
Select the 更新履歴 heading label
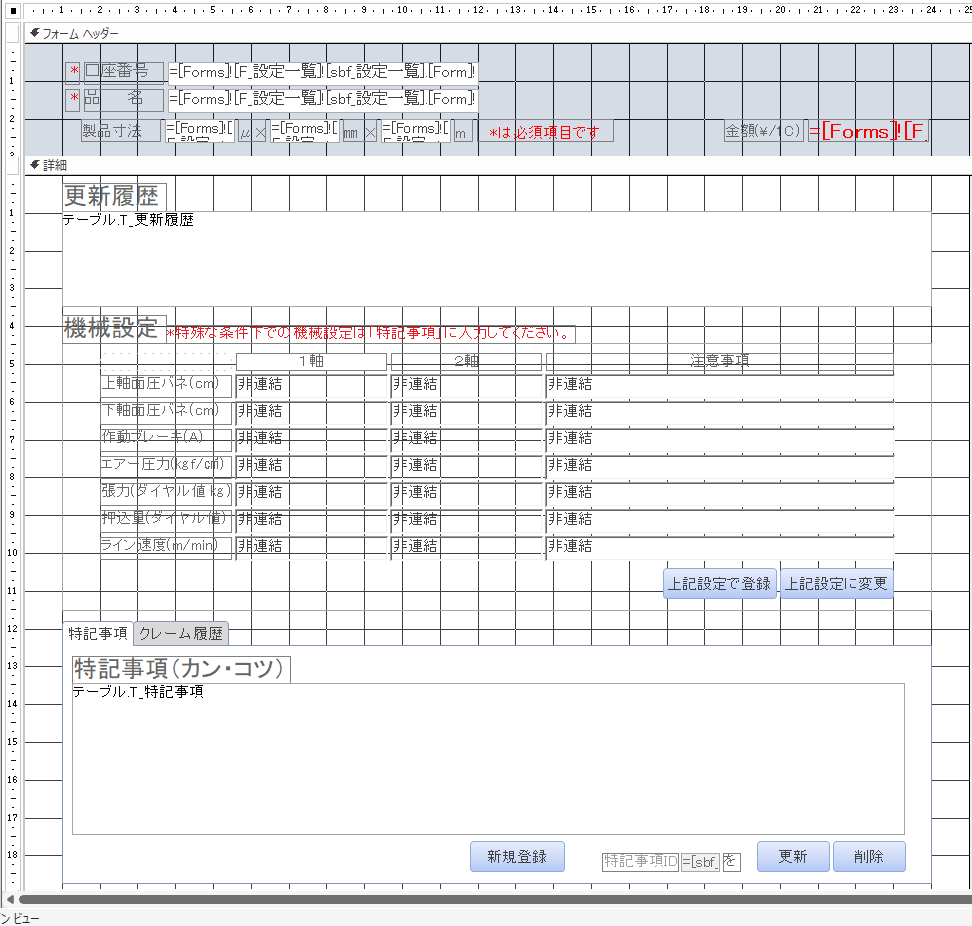(x=114, y=196)
